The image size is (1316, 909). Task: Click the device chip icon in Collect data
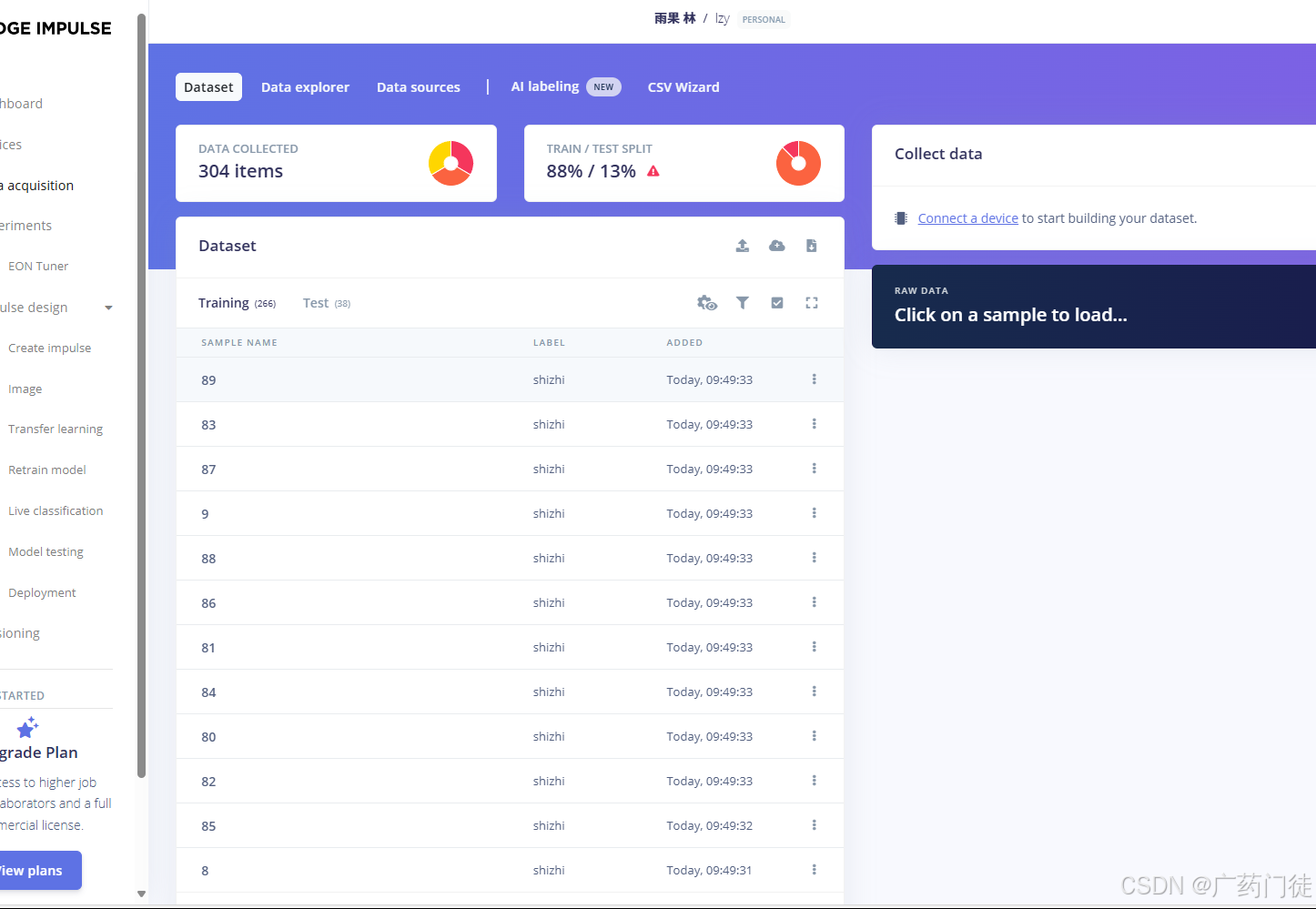click(901, 218)
